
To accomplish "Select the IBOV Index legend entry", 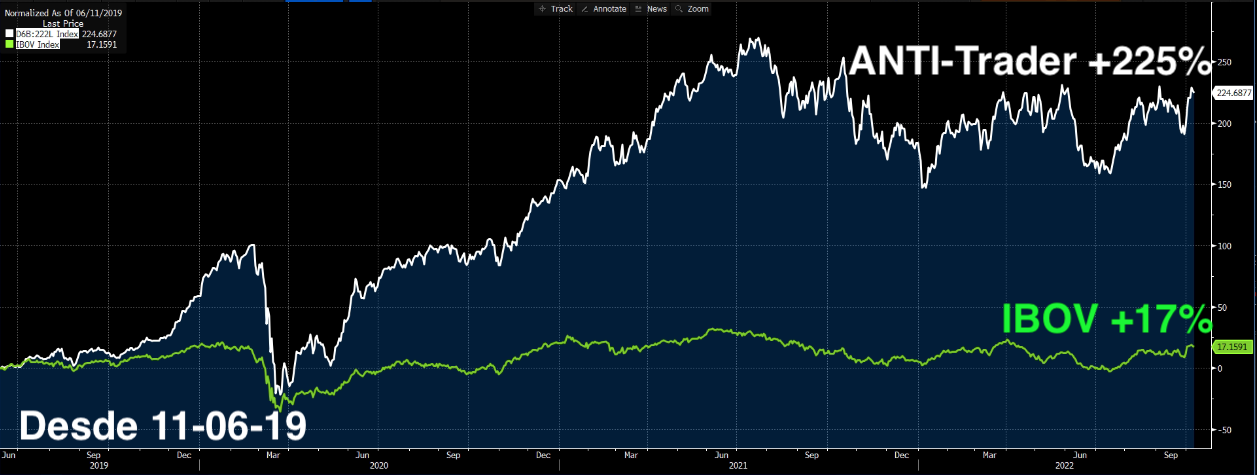I will point(39,45).
